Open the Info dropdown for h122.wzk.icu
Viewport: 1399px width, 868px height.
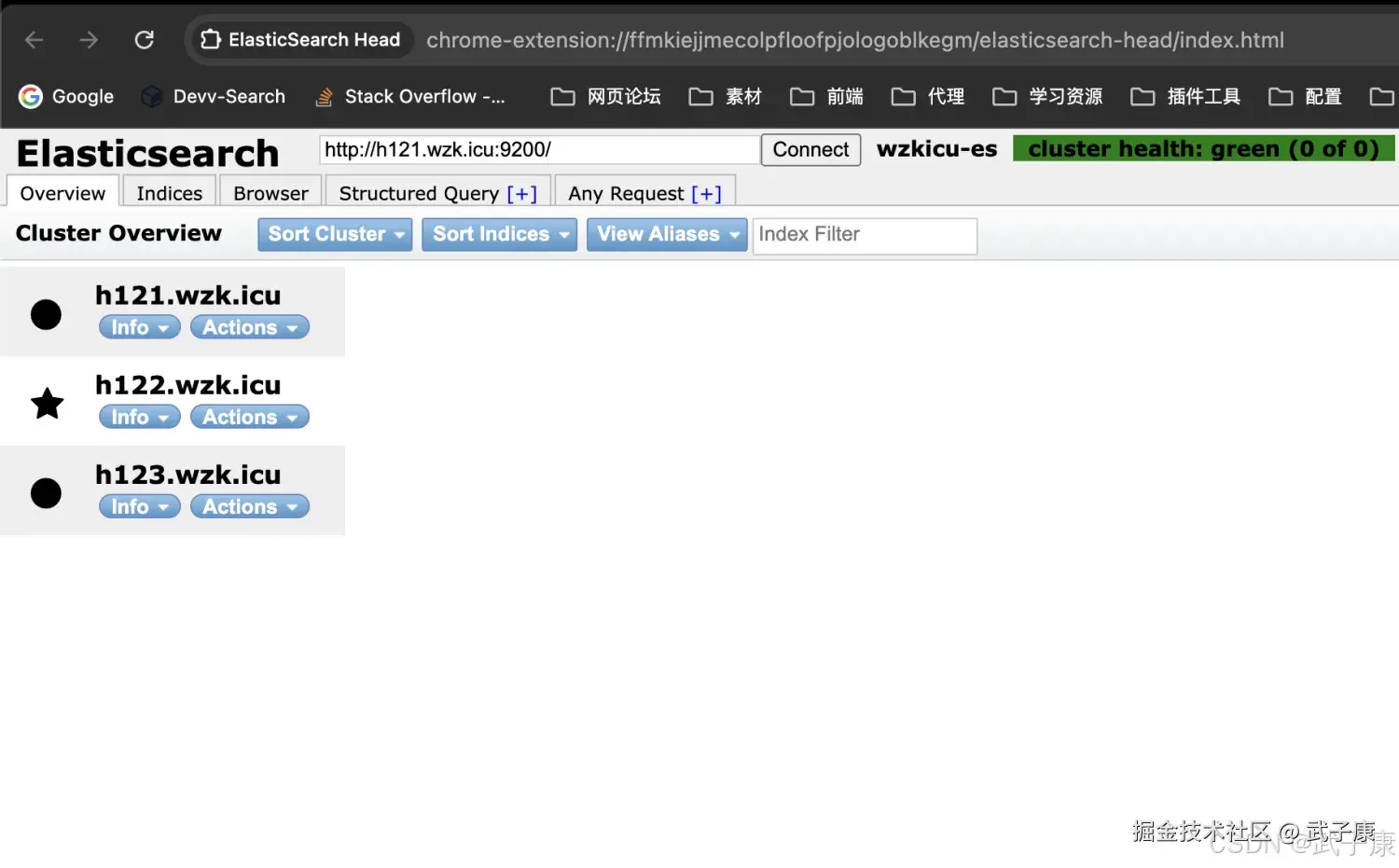click(140, 417)
